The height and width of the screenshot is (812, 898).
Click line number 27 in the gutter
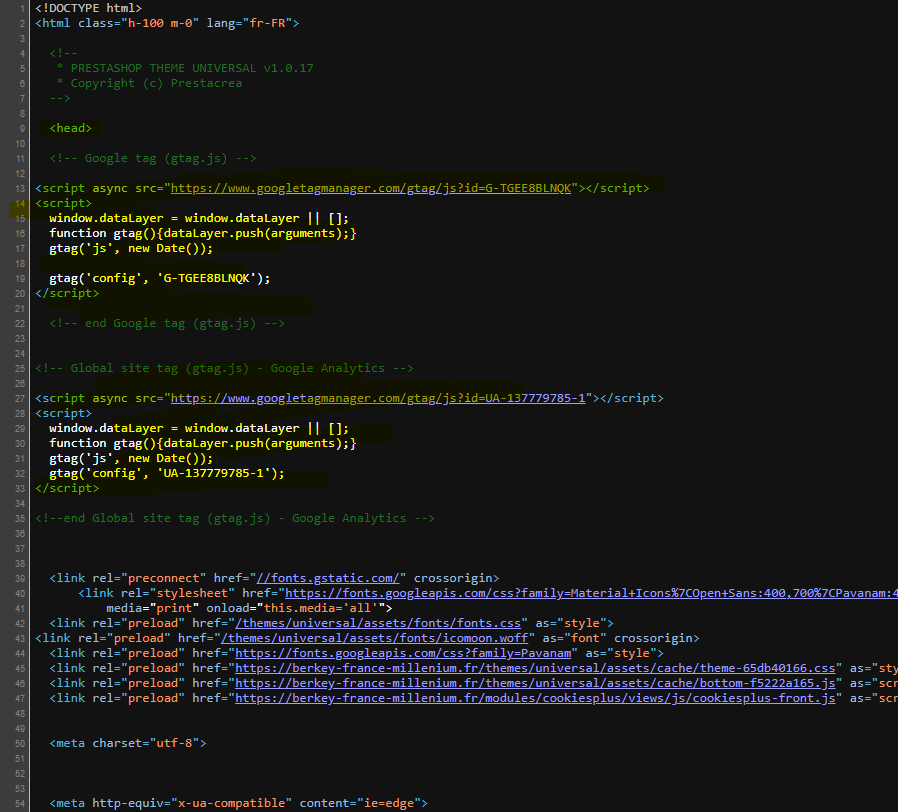pyautogui.click(x=19, y=399)
